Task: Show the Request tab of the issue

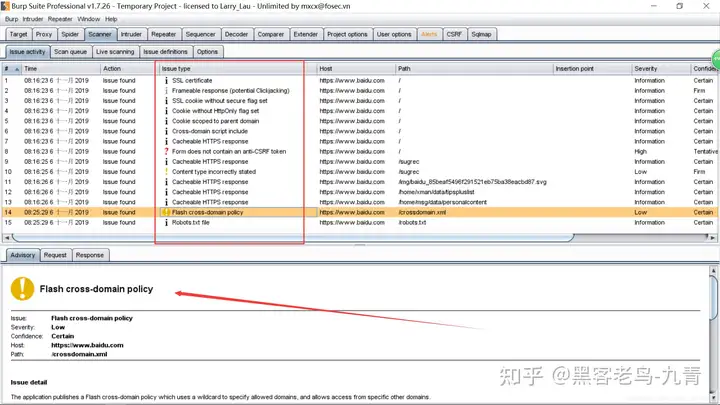Action: coord(55,255)
